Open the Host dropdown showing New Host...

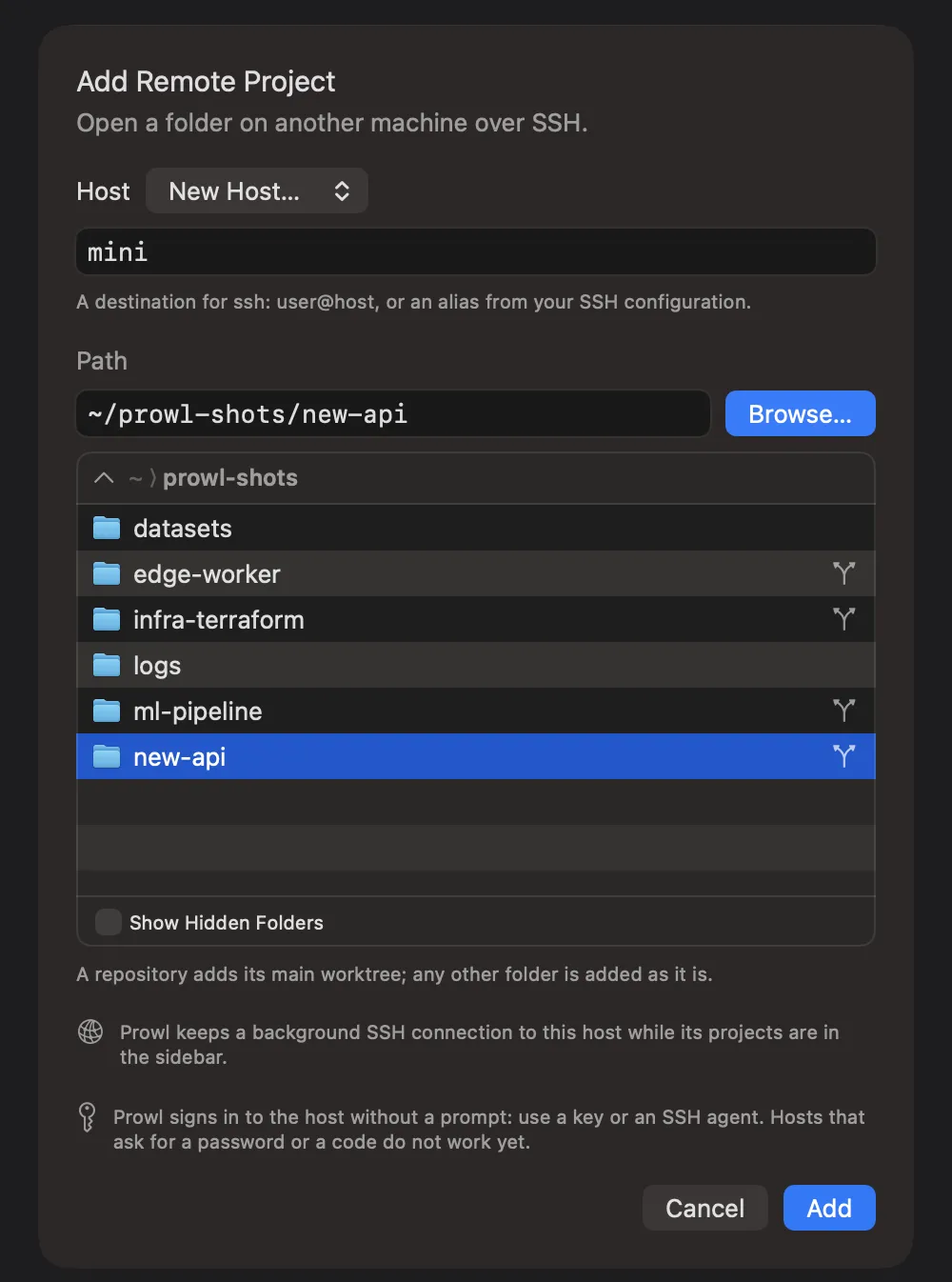[x=257, y=191]
